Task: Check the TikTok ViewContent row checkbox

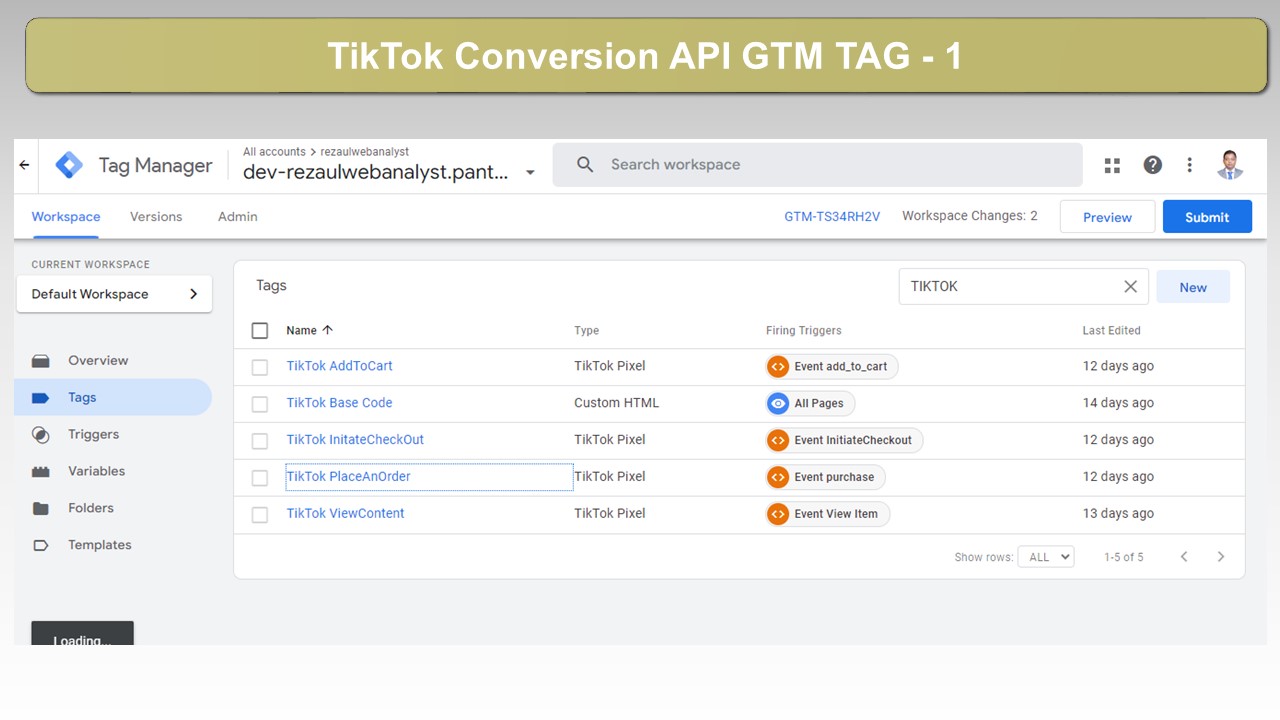Action: (260, 515)
